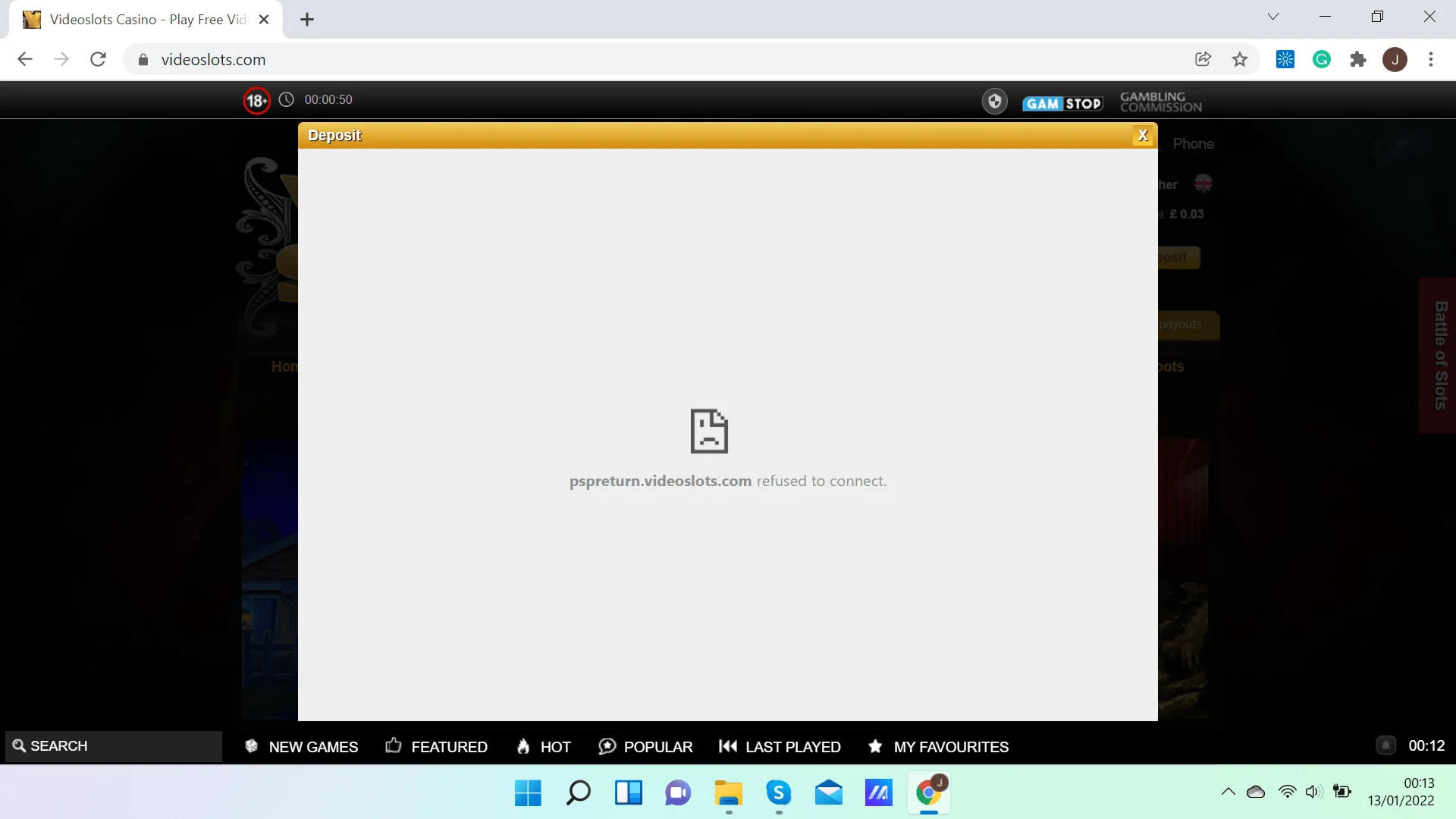The height and width of the screenshot is (819, 1456).
Task: Open the Windows Start menu
Action: tap(528, 793)
